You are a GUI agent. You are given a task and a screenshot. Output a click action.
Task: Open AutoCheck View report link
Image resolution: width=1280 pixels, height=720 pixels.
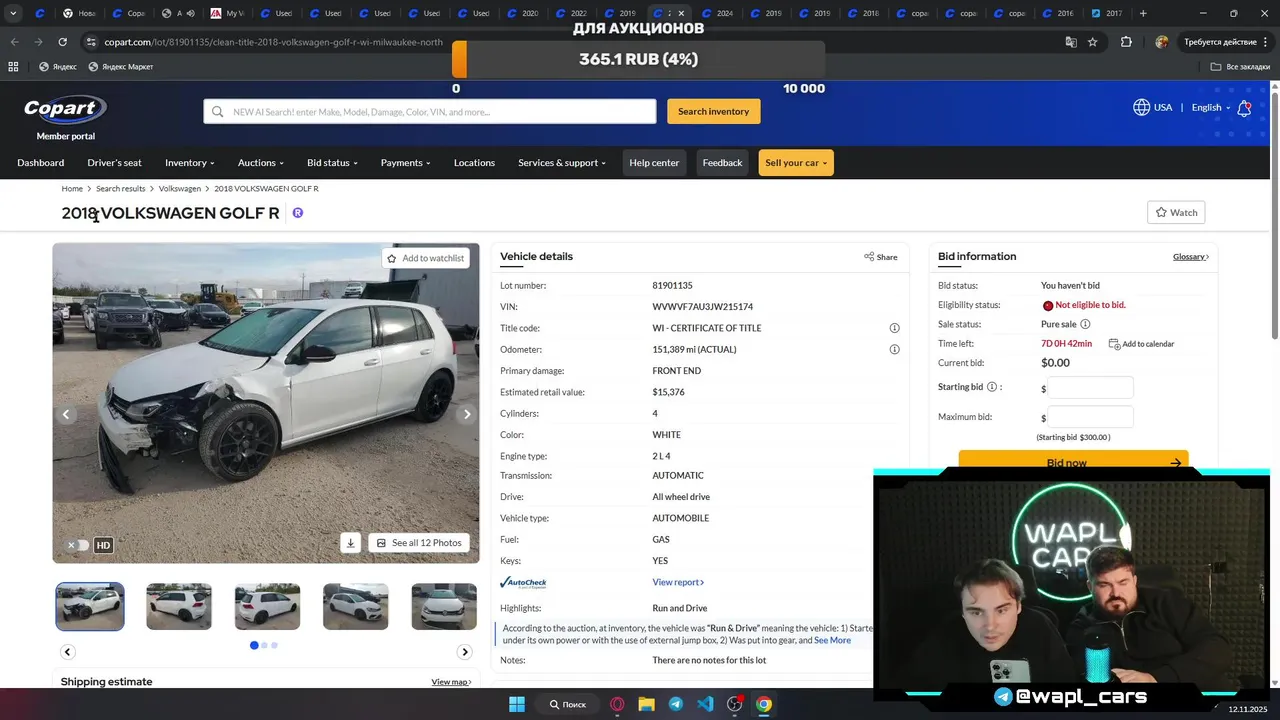[678, 582]
